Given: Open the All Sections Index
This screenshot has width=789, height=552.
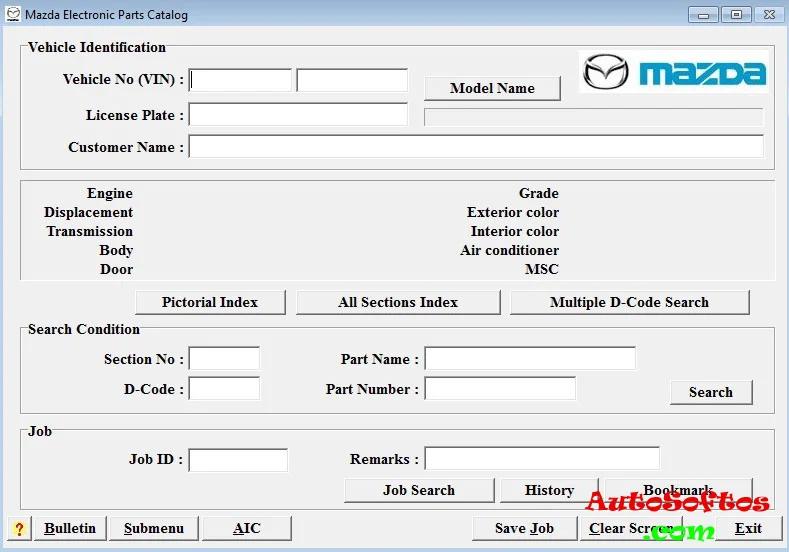Looking at the screenshot, I should click(x=398, y=302).
